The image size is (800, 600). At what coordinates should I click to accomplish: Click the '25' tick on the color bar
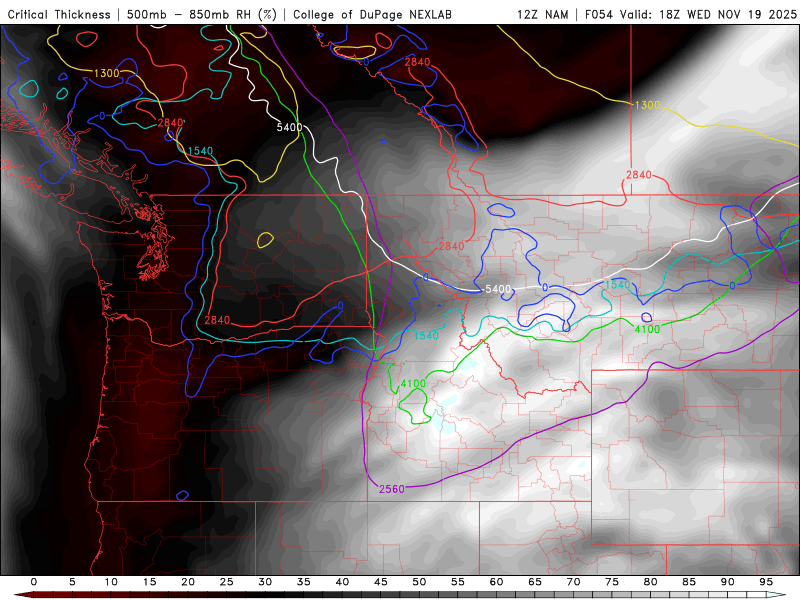pyautogui.click(x=227, y=582)
